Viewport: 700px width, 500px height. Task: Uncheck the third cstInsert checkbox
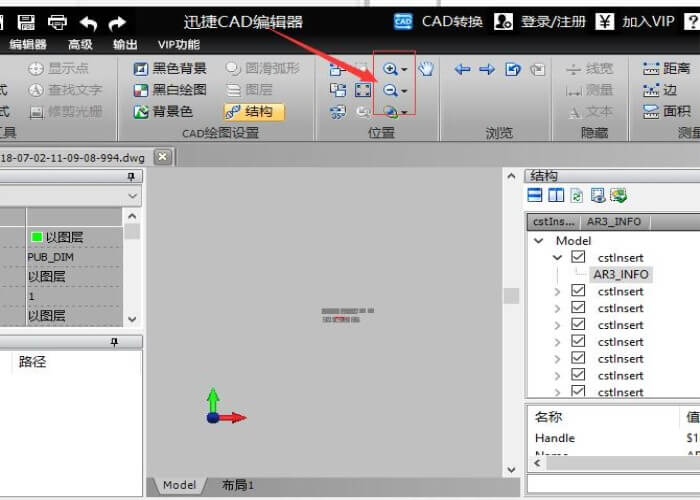click(578, 308)
